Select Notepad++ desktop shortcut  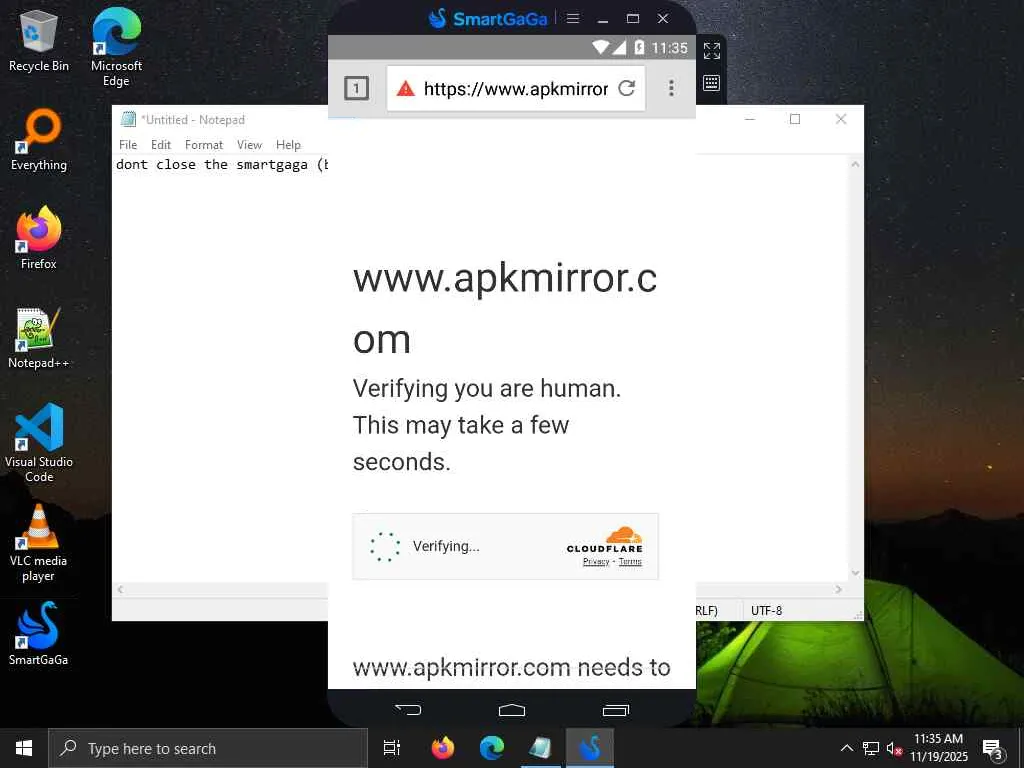pyautogui.click(x=39, y=338)
